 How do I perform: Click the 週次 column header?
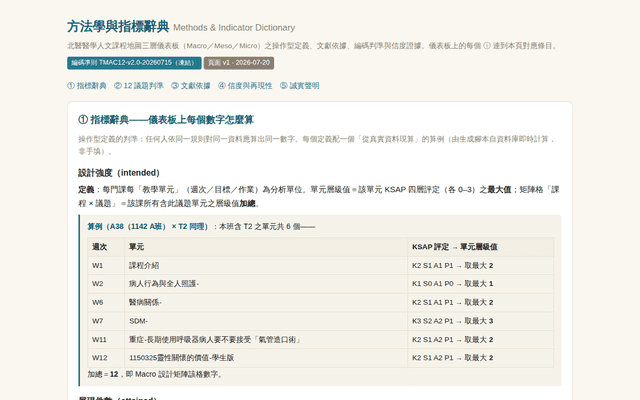click(x=106, y=247)
